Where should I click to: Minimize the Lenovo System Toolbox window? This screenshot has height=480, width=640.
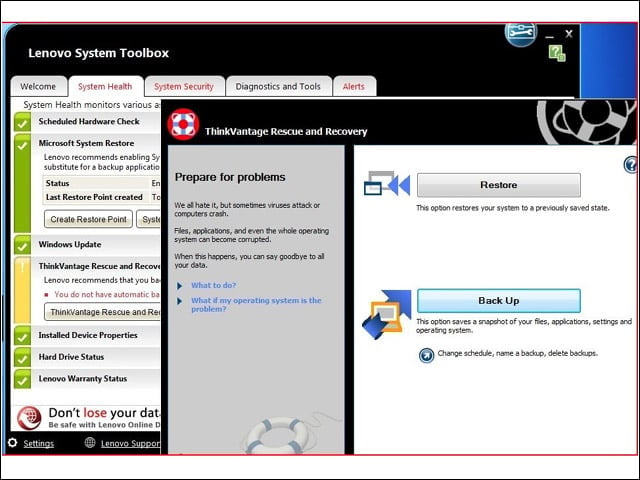[549, 35]
